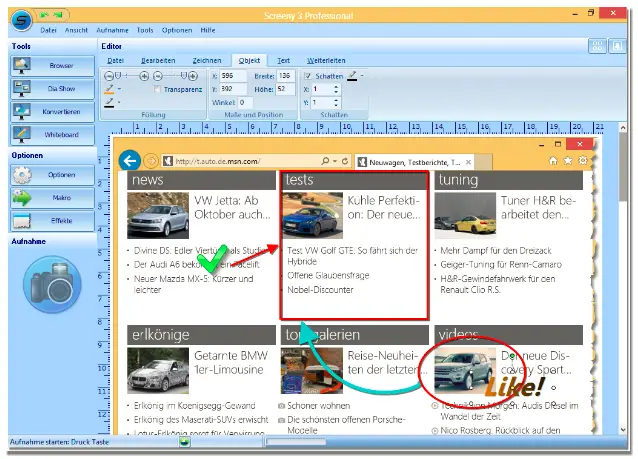Start the Whiteboard tool
This screenshot has height=459, width=638.
coord(52,135)
